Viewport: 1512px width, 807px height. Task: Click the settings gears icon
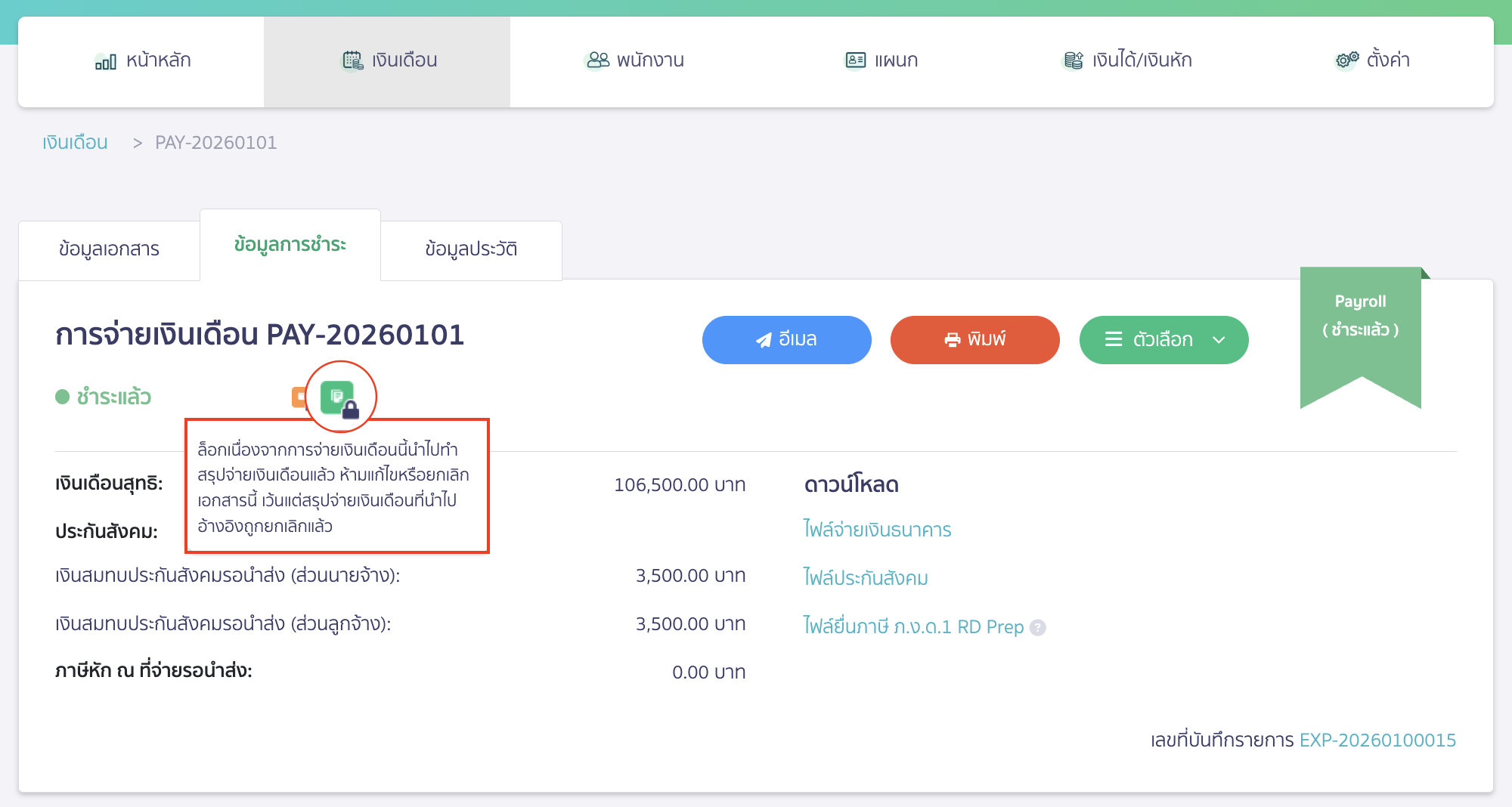1346,60
